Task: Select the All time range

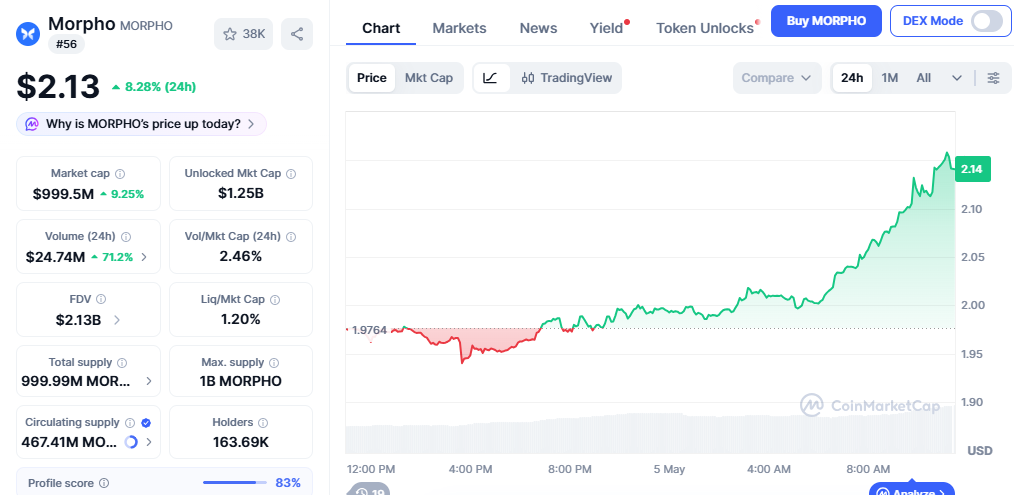Action: pyautogui.click(x=923, y=78)
